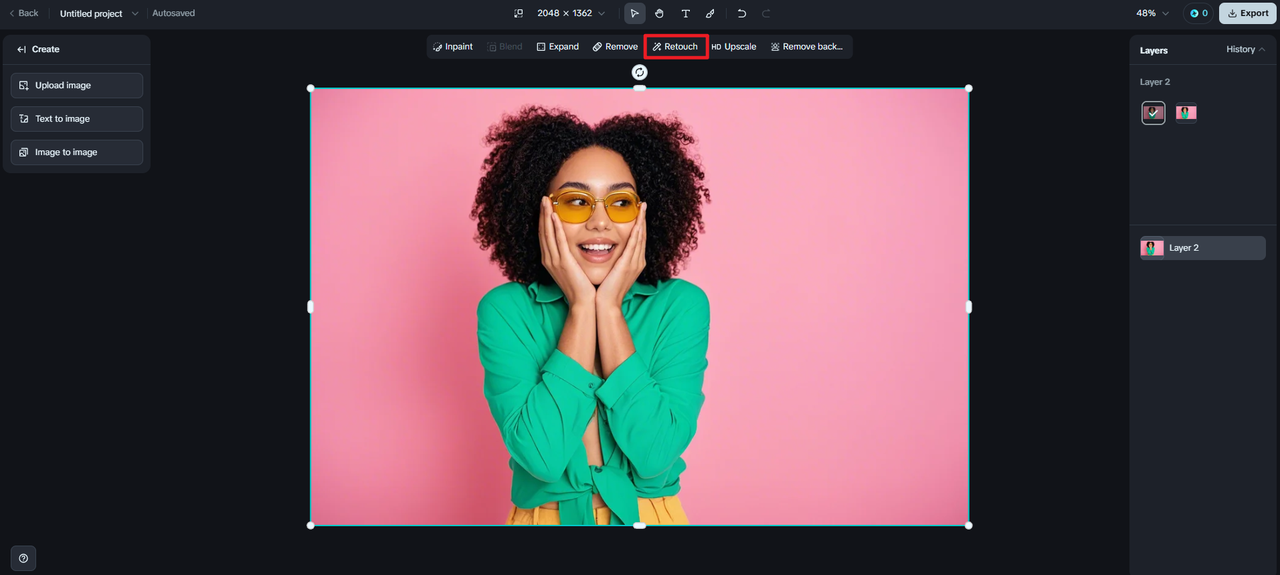Open the Image to image option
Viewport: 1280px width, 575px height.
77,152
